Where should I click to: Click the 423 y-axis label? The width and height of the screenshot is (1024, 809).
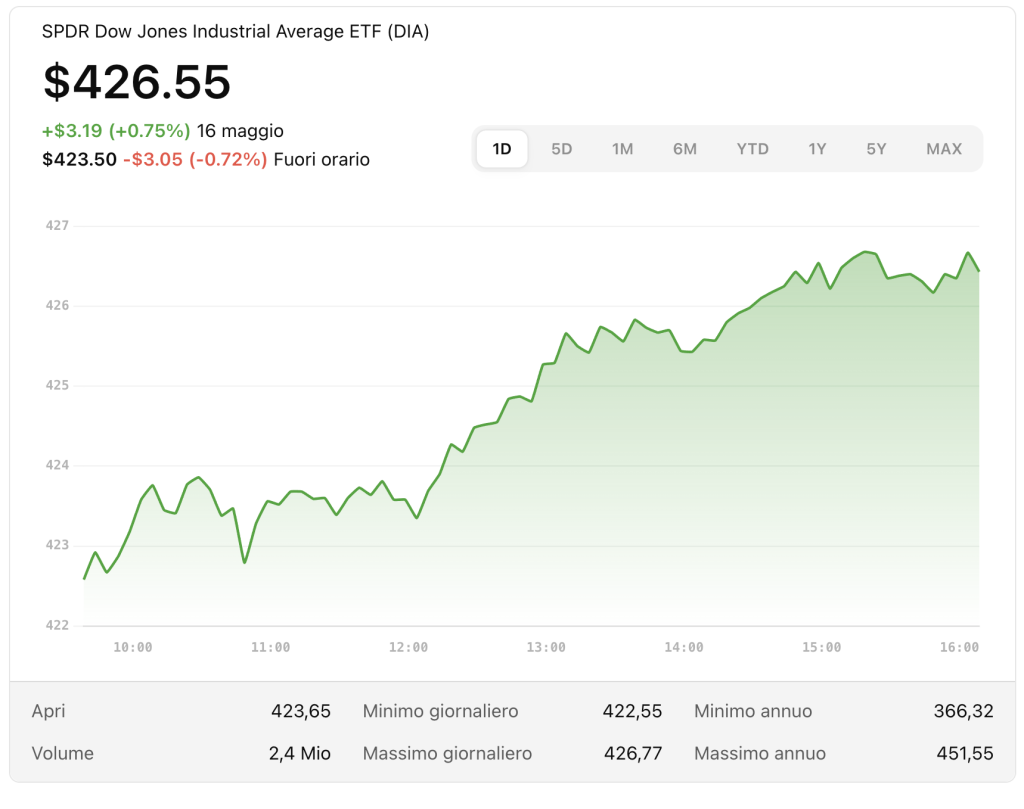pyautogui.click(x=57, y=545)
